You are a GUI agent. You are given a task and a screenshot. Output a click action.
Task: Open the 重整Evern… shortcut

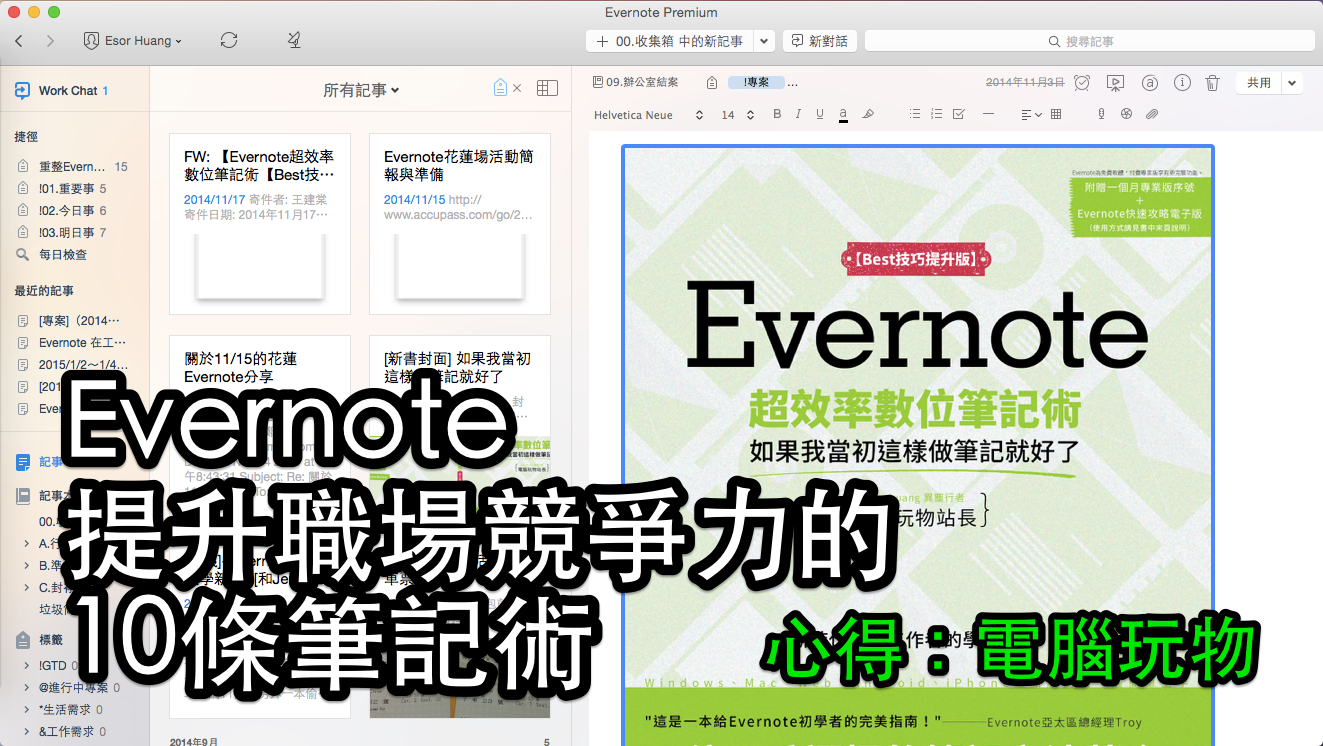72,167
